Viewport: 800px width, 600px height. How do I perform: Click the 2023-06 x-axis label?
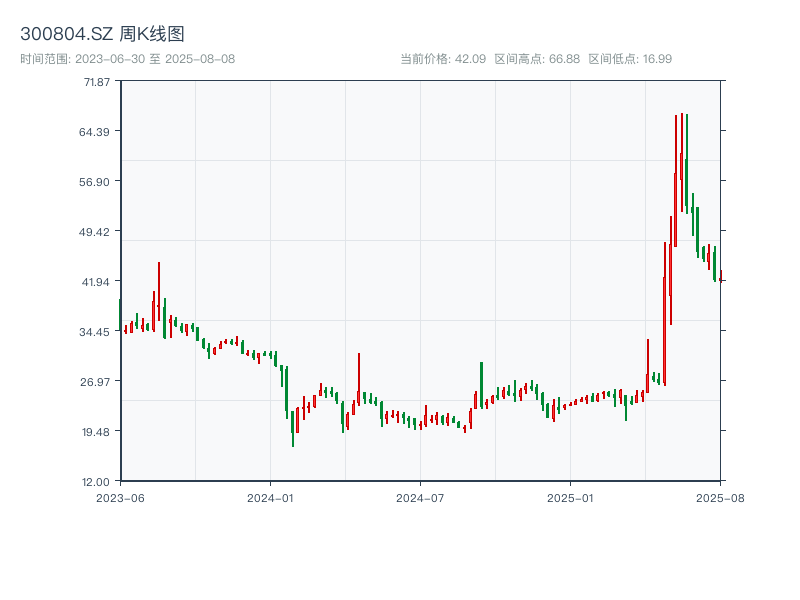[120, 498]
